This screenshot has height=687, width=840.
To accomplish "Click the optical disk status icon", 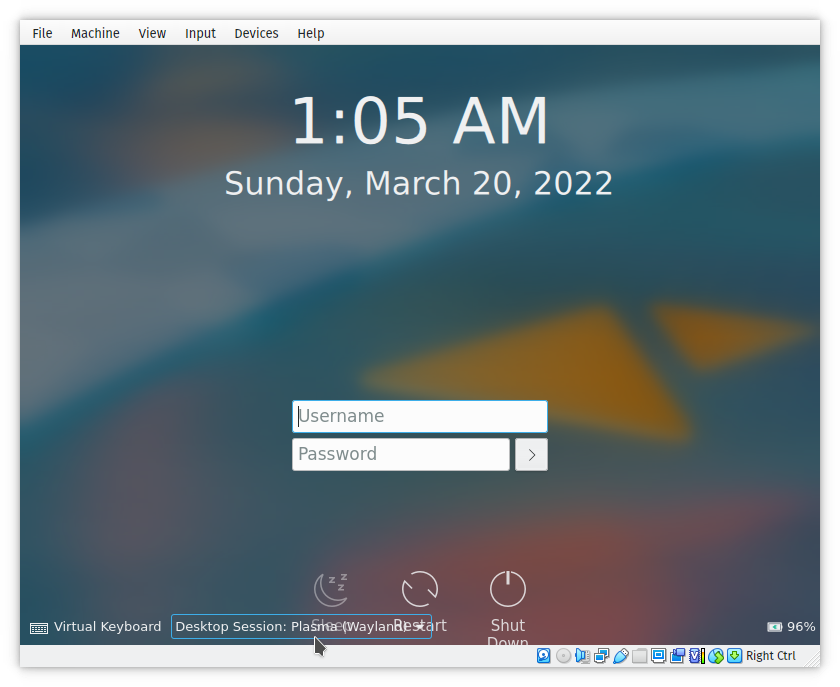I will (x=563, y=656).
